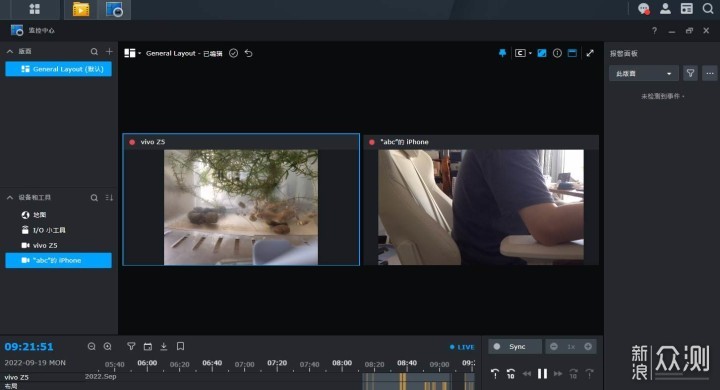Open the timeline calendar date picker
Screen dimensions: 720x390
tap(148, 346)
